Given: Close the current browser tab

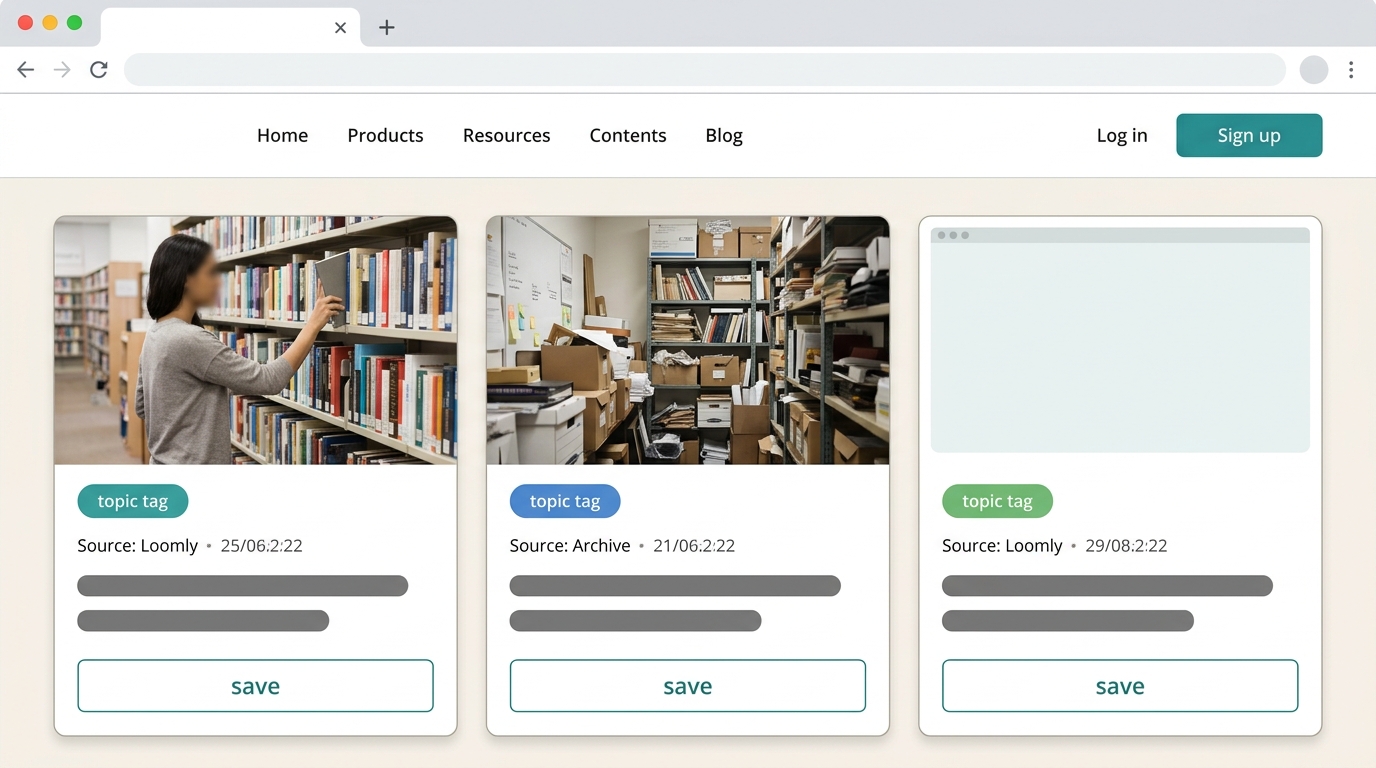Looking at the screenshot, I should coord(340,27).
